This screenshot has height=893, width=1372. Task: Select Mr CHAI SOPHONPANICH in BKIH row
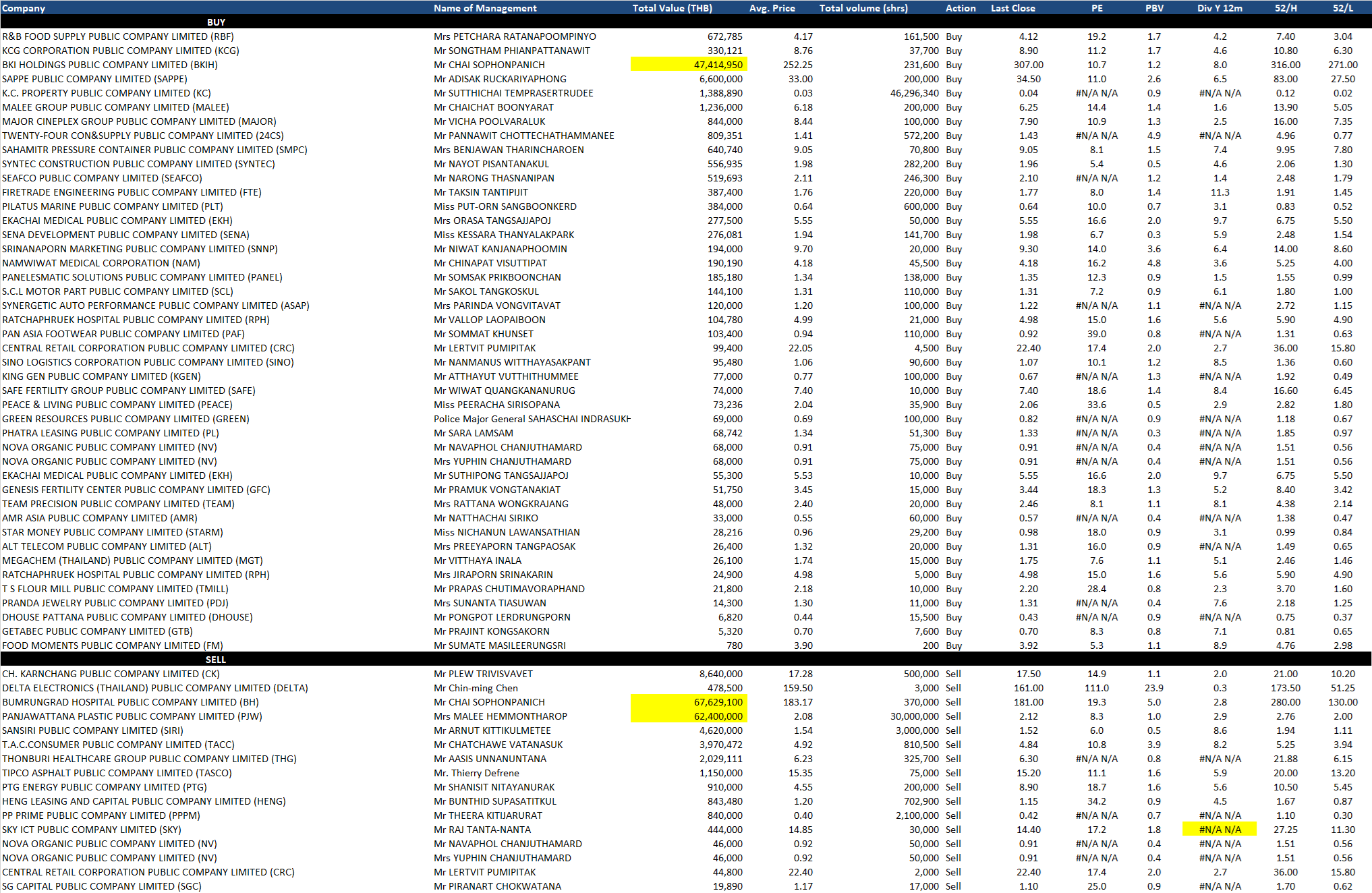point(489,65)
